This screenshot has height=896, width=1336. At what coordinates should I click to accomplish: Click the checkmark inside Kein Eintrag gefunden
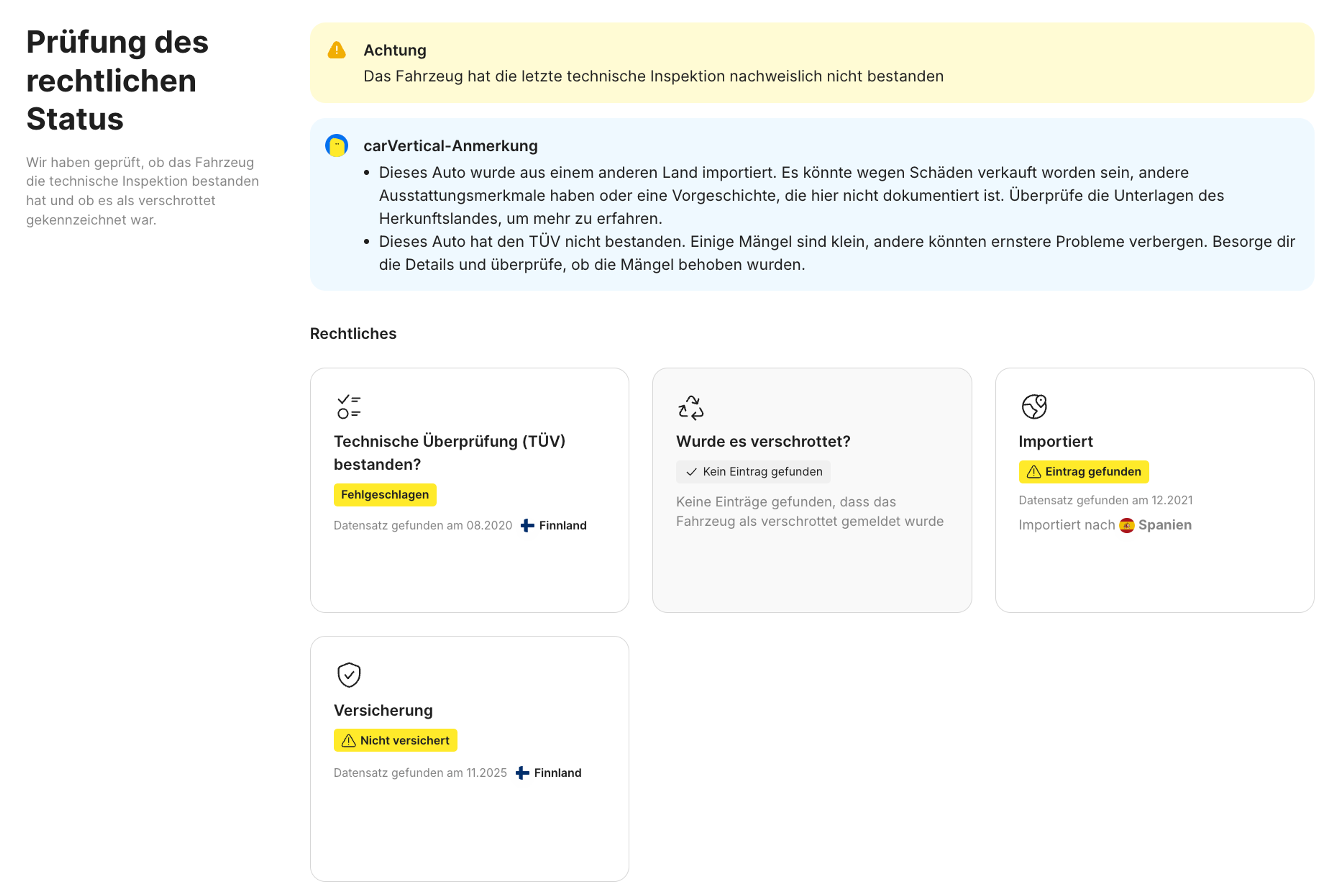point(692,472)
